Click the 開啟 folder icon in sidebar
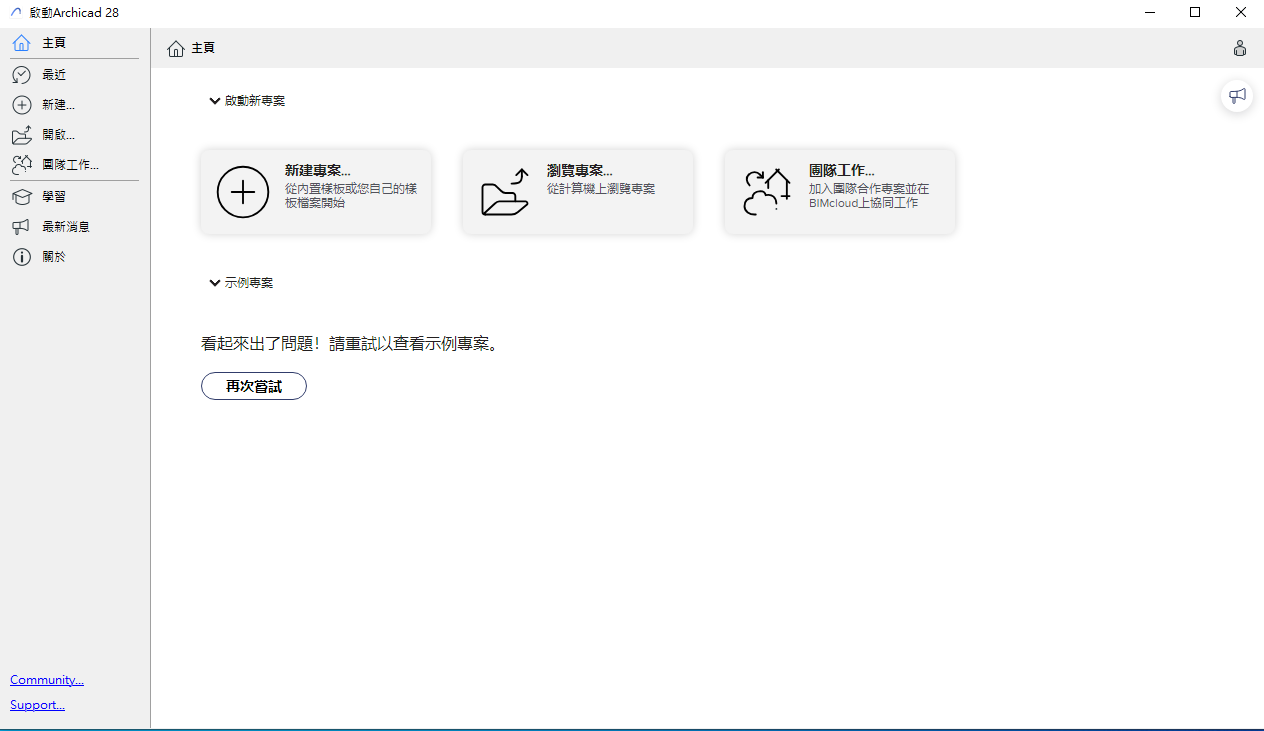1264x731 pixels. [x=21, y=135]
